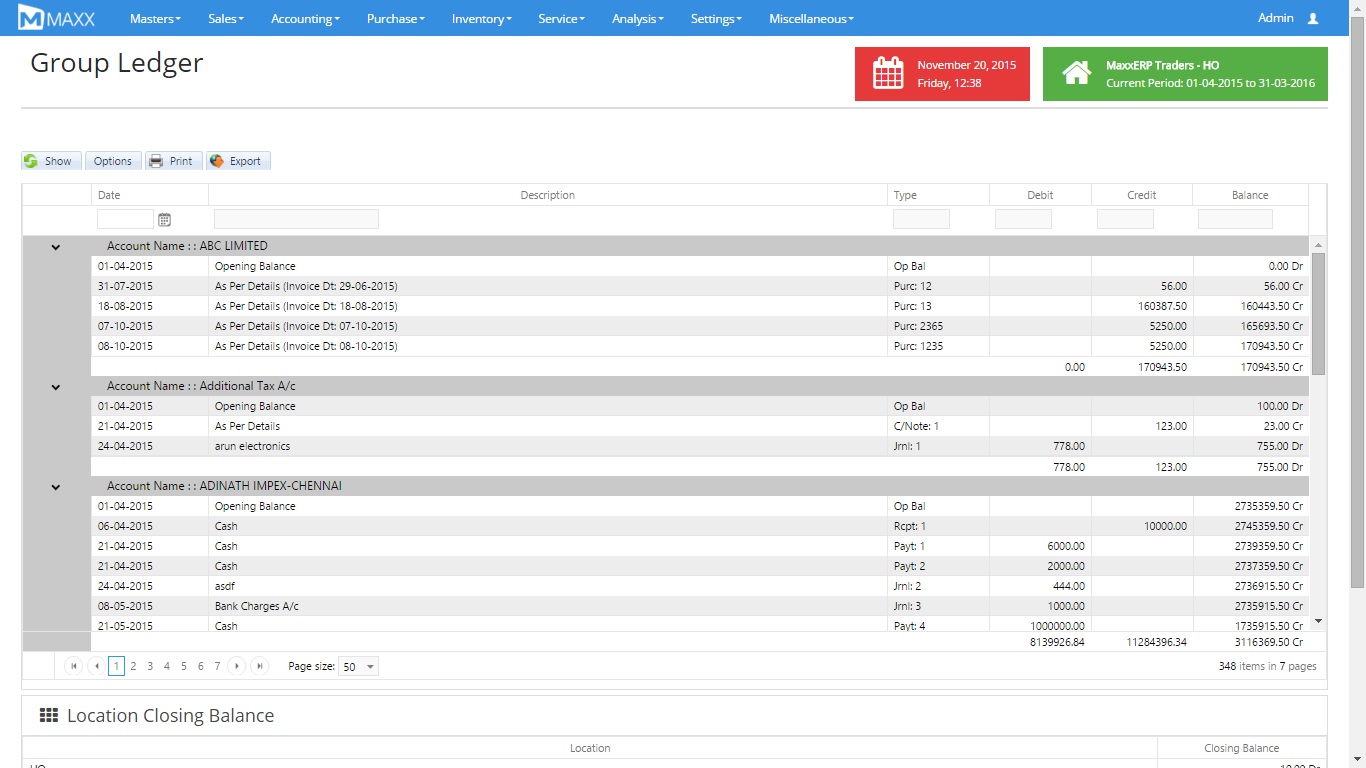Collapse the Additional Tax A/c group

point(56,387)
